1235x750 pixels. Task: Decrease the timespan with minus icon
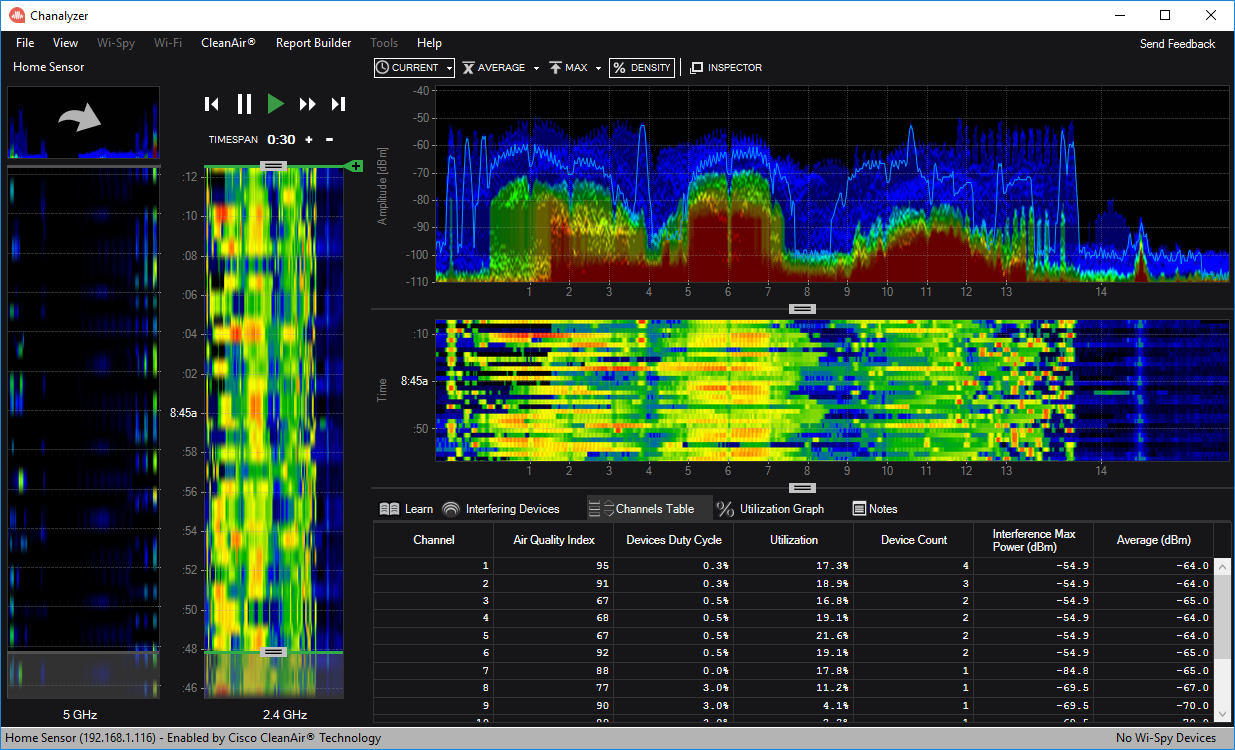click(x=329, y=140)
